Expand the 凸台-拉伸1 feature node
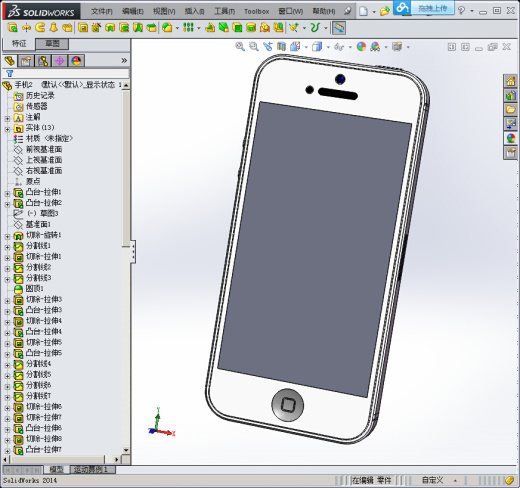This screenshot has height=488, width=520. (x=7, y=193)
